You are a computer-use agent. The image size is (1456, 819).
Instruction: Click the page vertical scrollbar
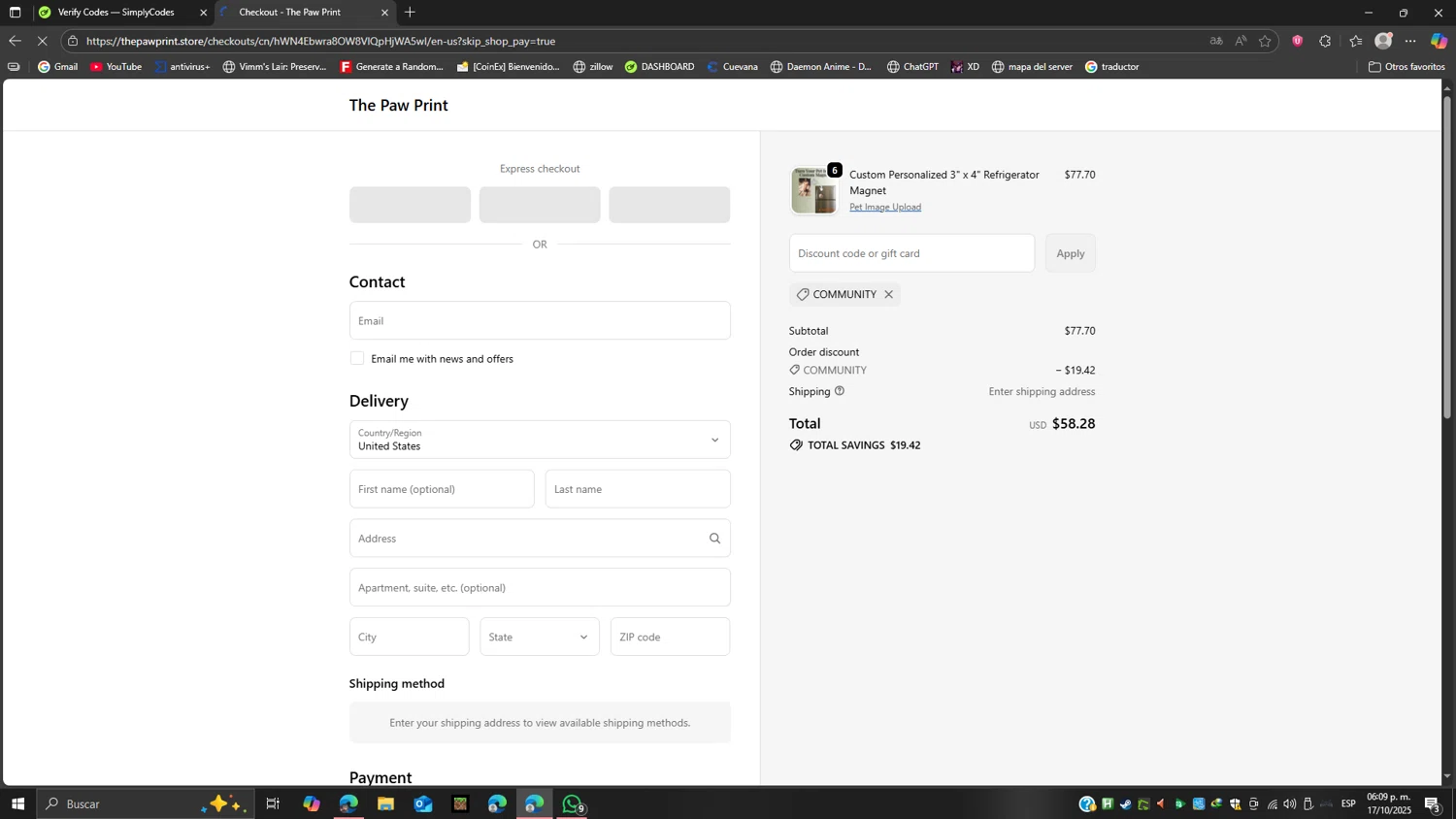click(1447, 257)
